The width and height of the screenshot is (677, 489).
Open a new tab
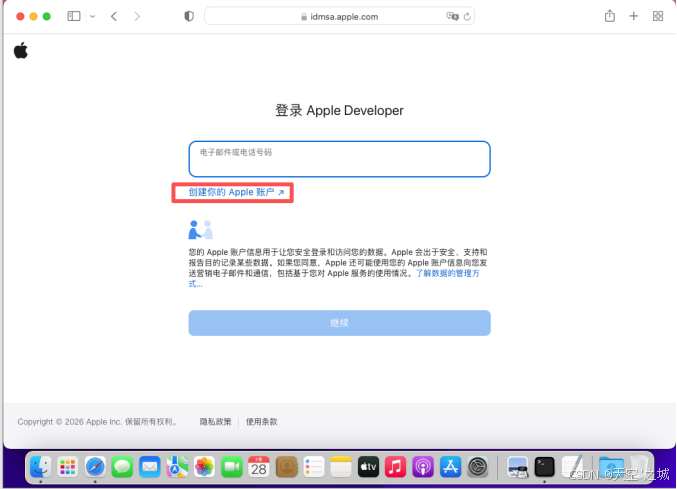(633, 16)
